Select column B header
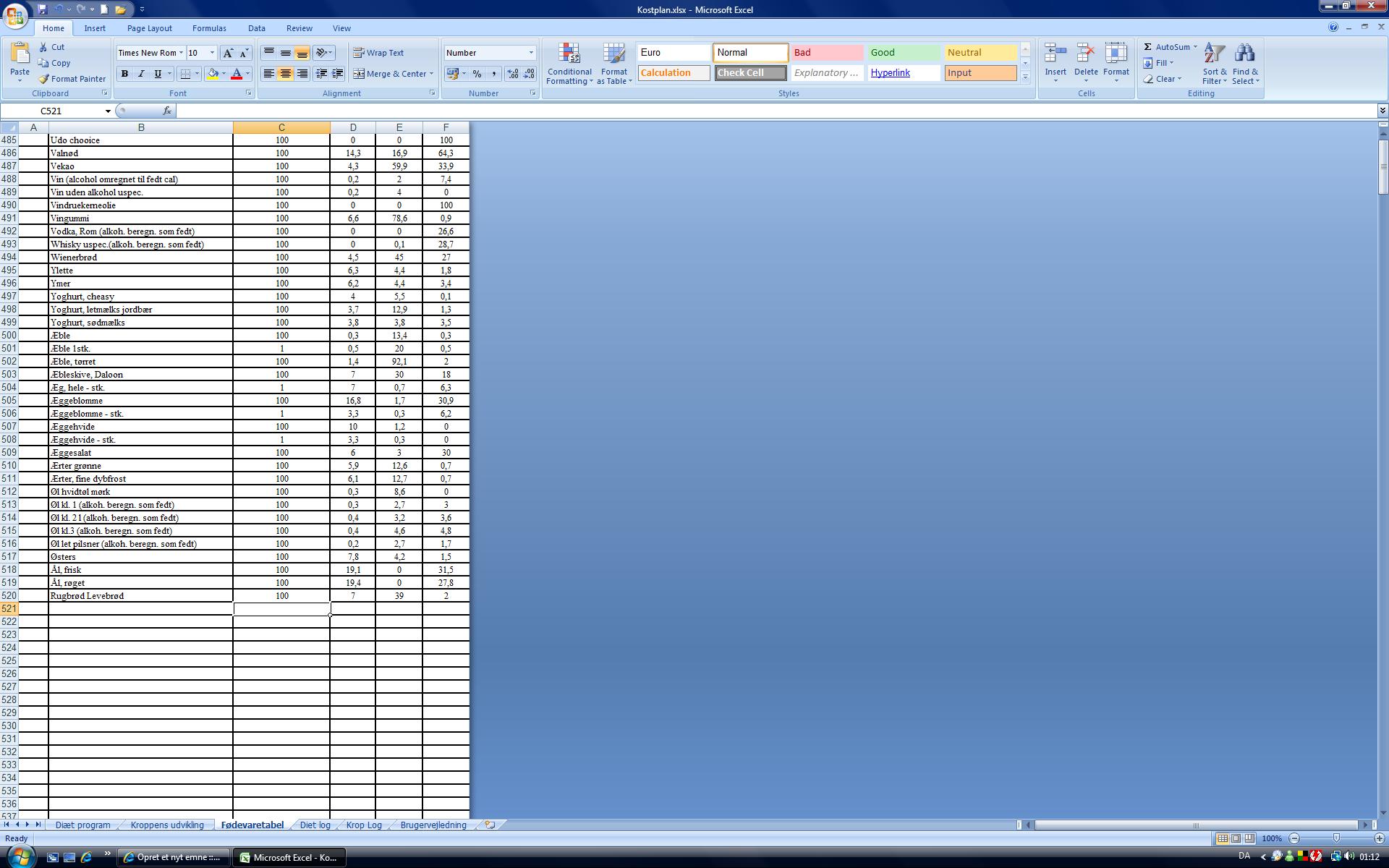Viewport: 1389px width, 868px height. click(x=140, y=127)
